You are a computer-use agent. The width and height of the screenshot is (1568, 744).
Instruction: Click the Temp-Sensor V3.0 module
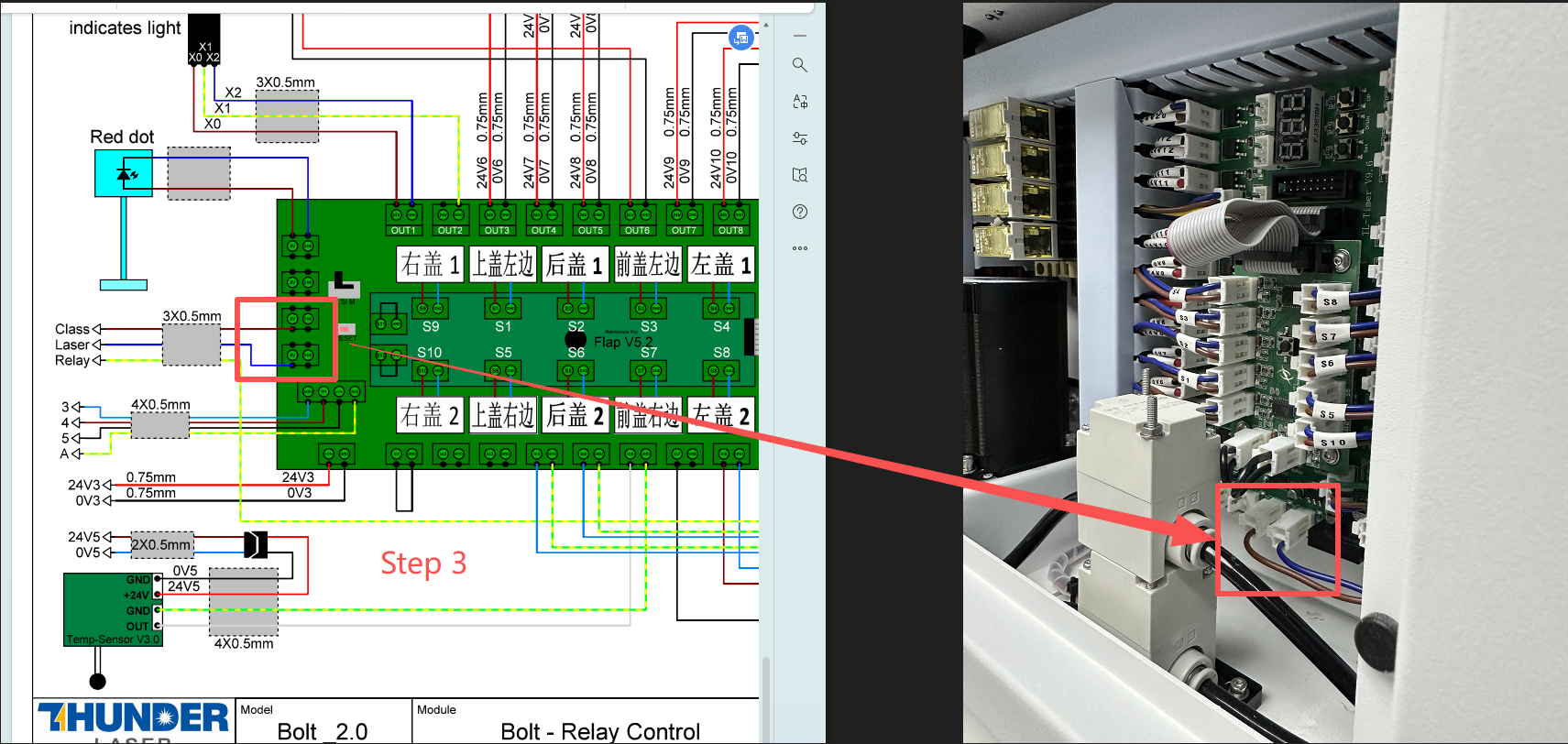(113, 609)
